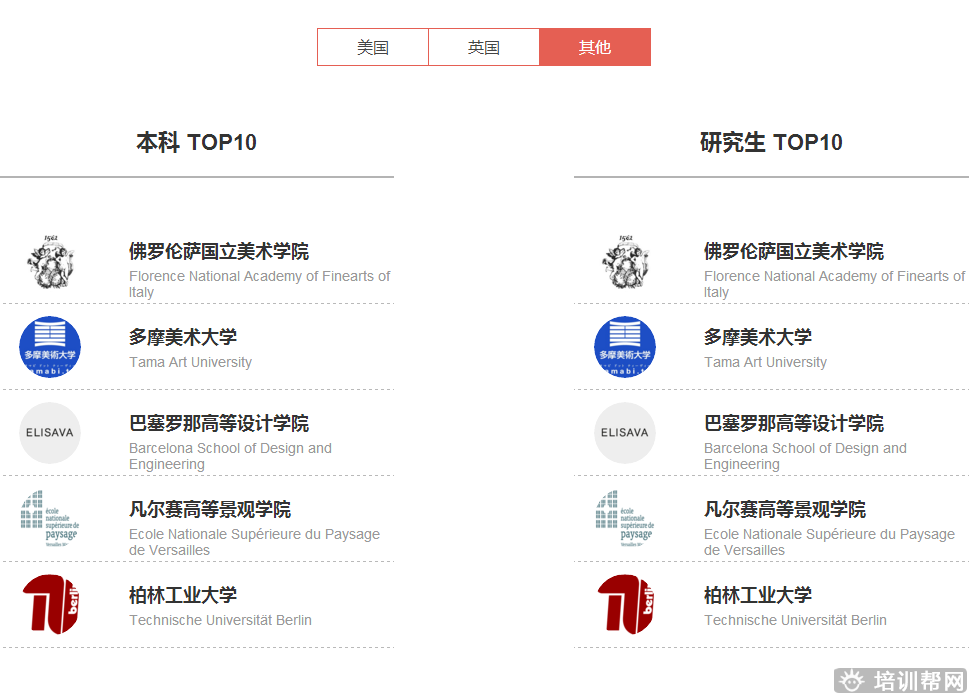
Task: Click ELISAVA logo in 研究生 TOP10 list
Action: click(625, 433)
